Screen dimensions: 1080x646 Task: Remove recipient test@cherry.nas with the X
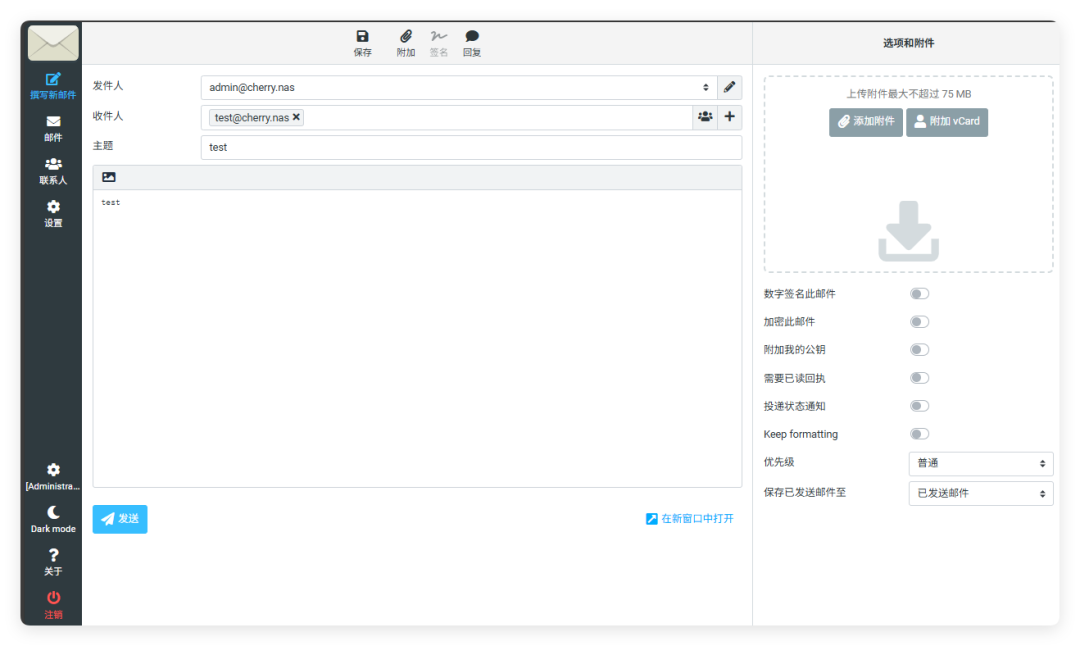pyautogui.click(x=296, y=117)
